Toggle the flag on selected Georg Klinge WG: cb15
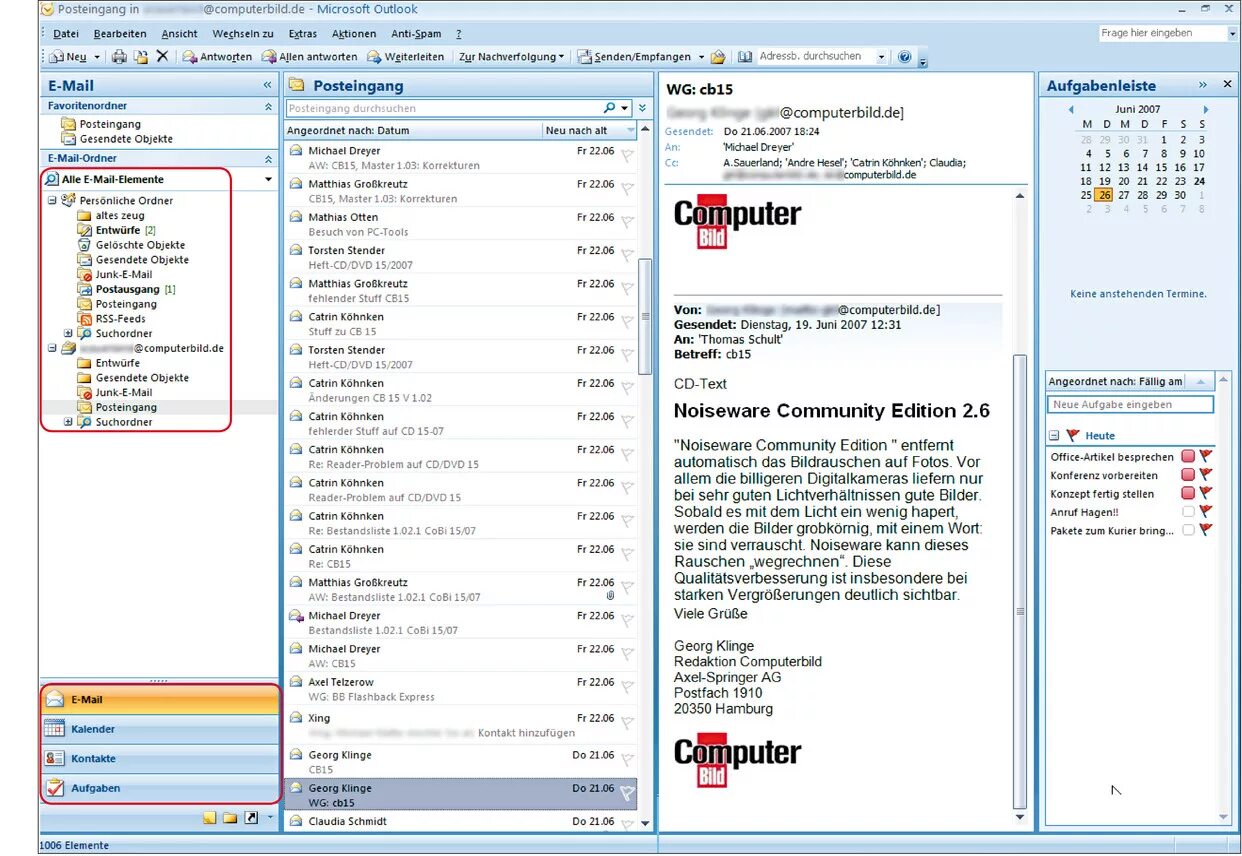Image resolution: width=1242 pixels, height=856 pixels. [627, 793]
